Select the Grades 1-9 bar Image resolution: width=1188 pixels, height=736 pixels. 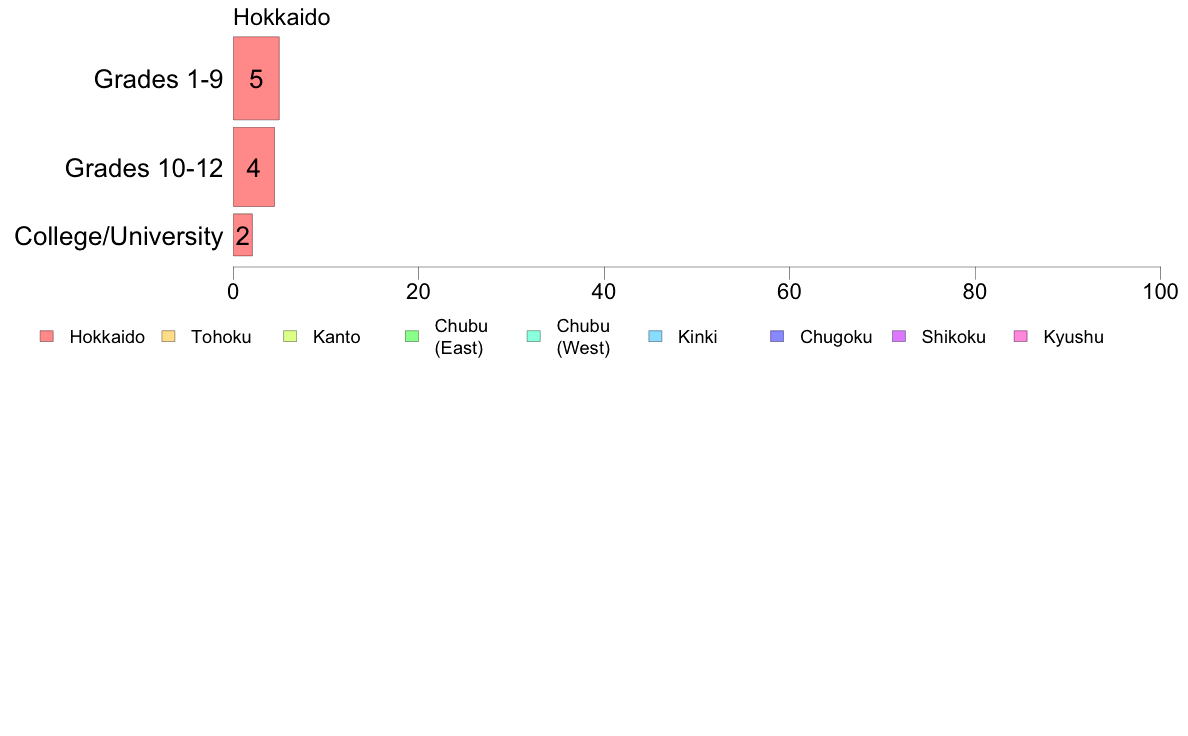point(256,79)
